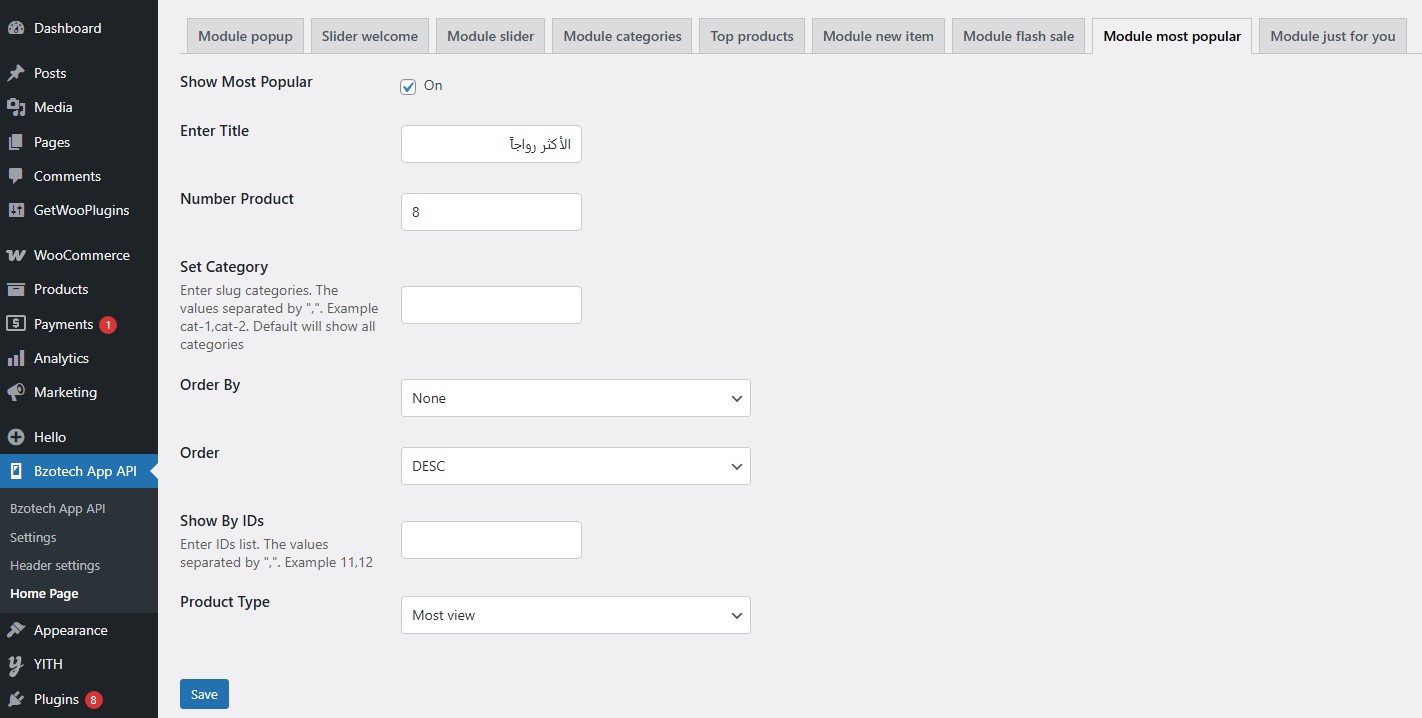The height and width of the screenshot is (718, 1422).
Task: Switch to the Module just for you tab
Action: (1333, 36)
